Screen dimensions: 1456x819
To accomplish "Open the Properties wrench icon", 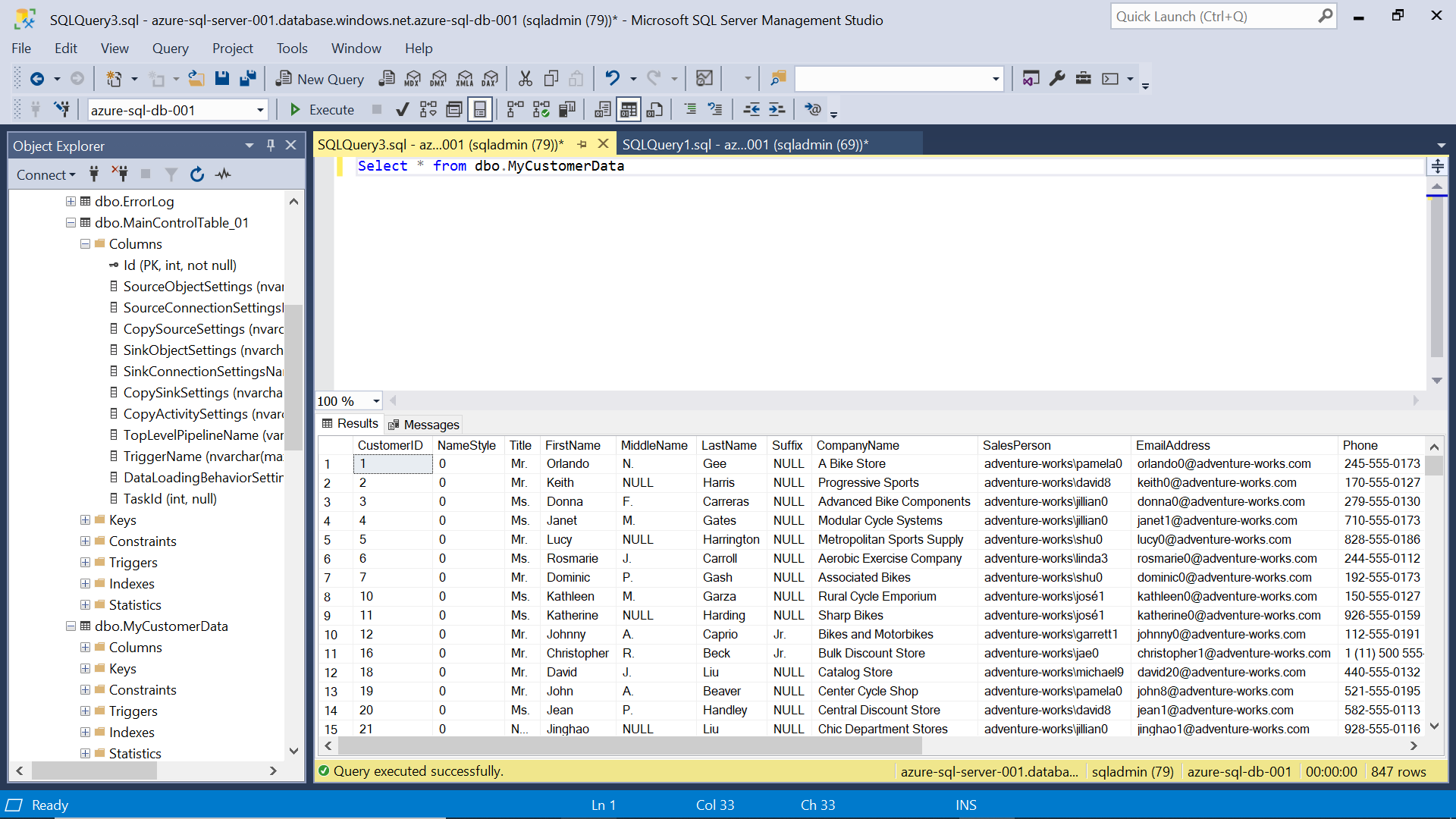I will click(x=1057, y=79).
